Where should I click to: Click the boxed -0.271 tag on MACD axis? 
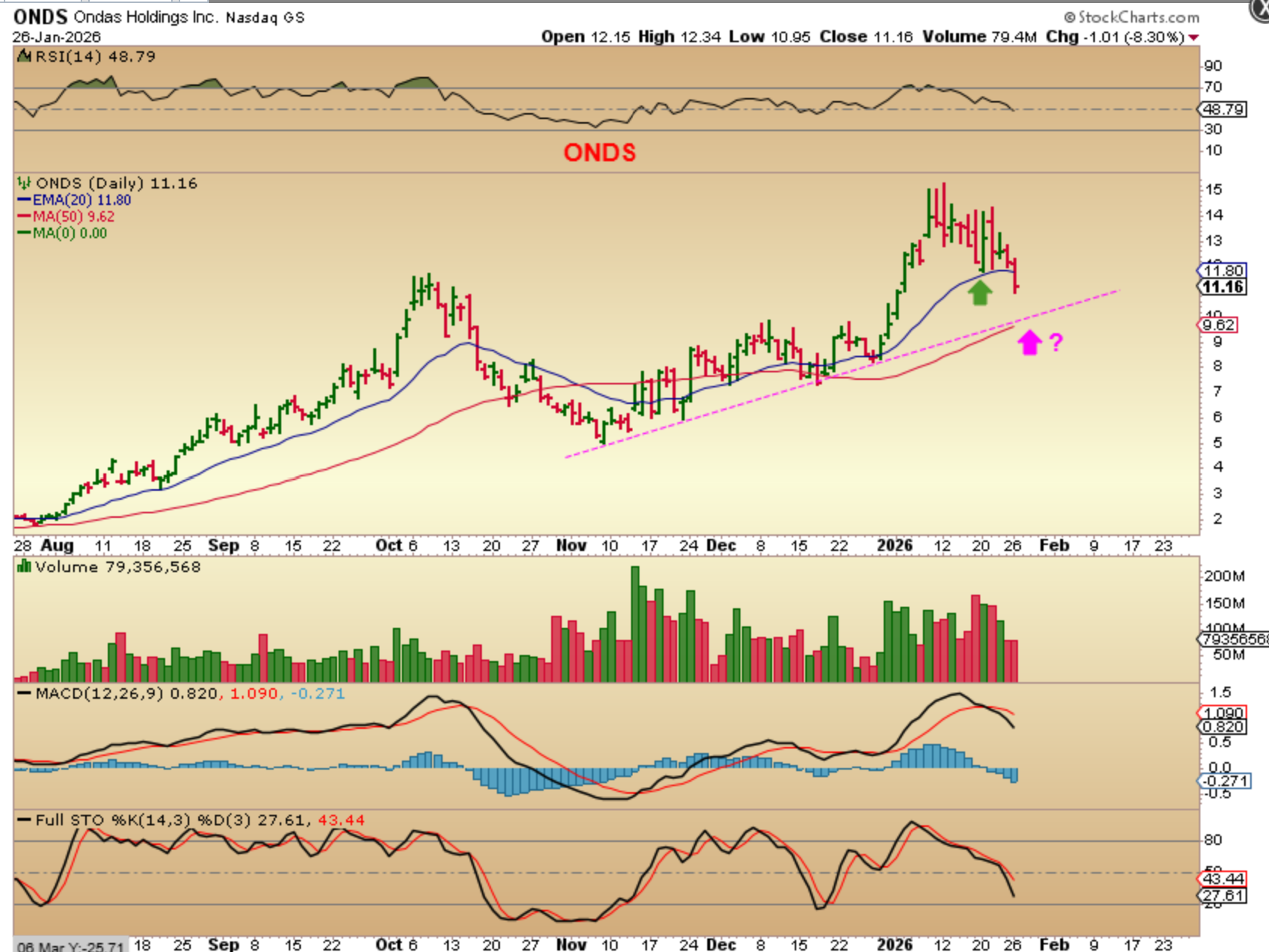[x=1225, y=781]
